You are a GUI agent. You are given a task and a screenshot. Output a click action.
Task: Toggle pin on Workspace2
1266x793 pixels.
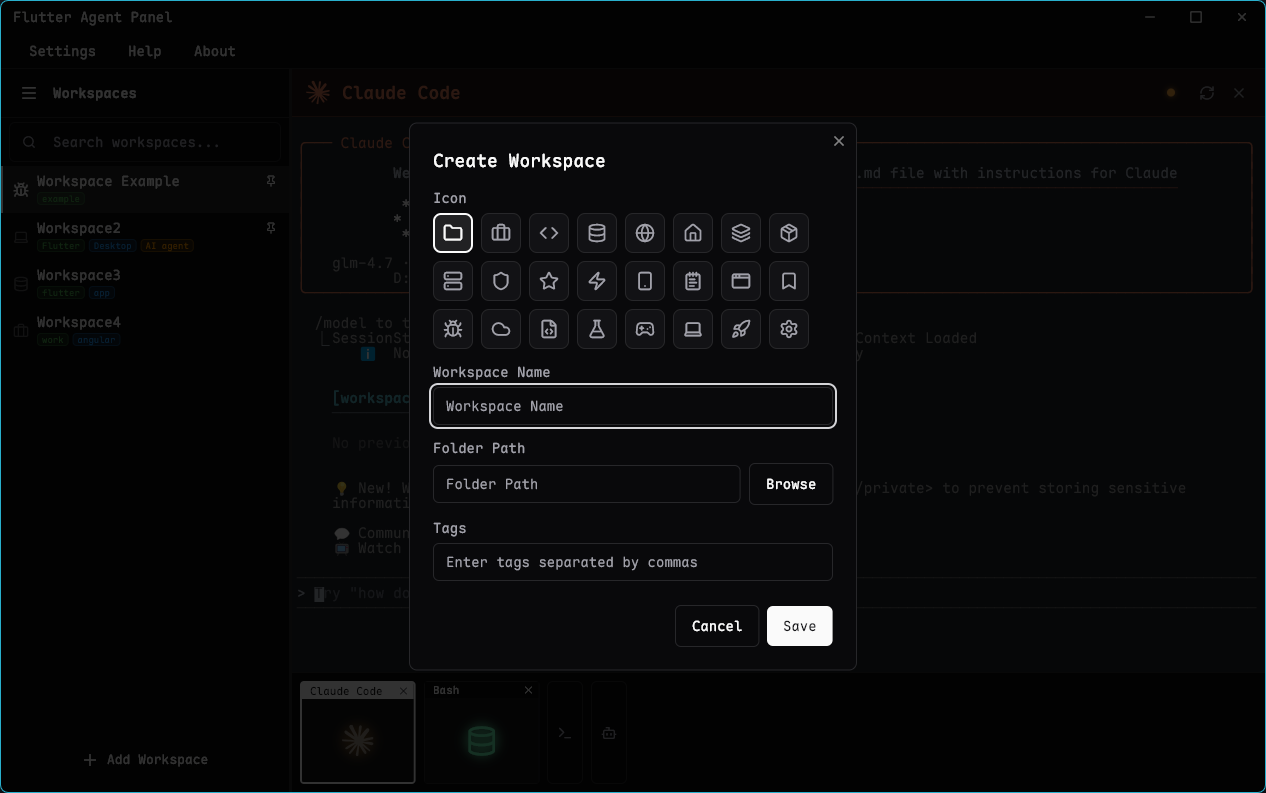[271, 228]
